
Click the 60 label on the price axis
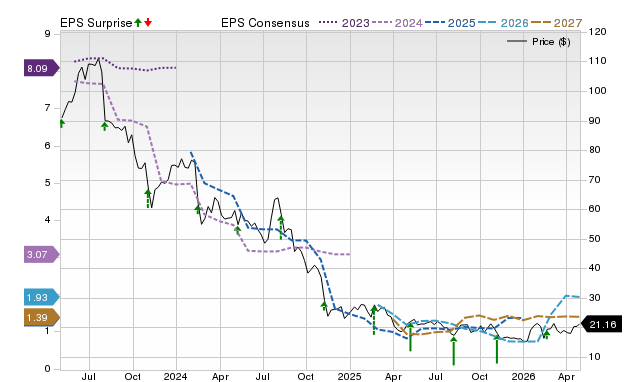(594, 209)
